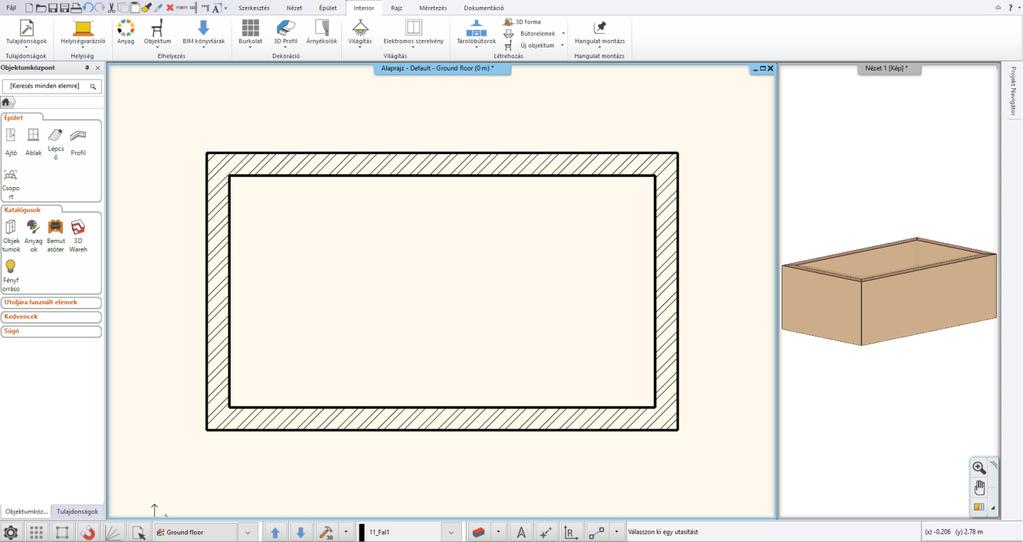Viewport: 1023px width, 542px height.
Task: Toggle the magnet snap tool
Action: [x=87, y=532]
